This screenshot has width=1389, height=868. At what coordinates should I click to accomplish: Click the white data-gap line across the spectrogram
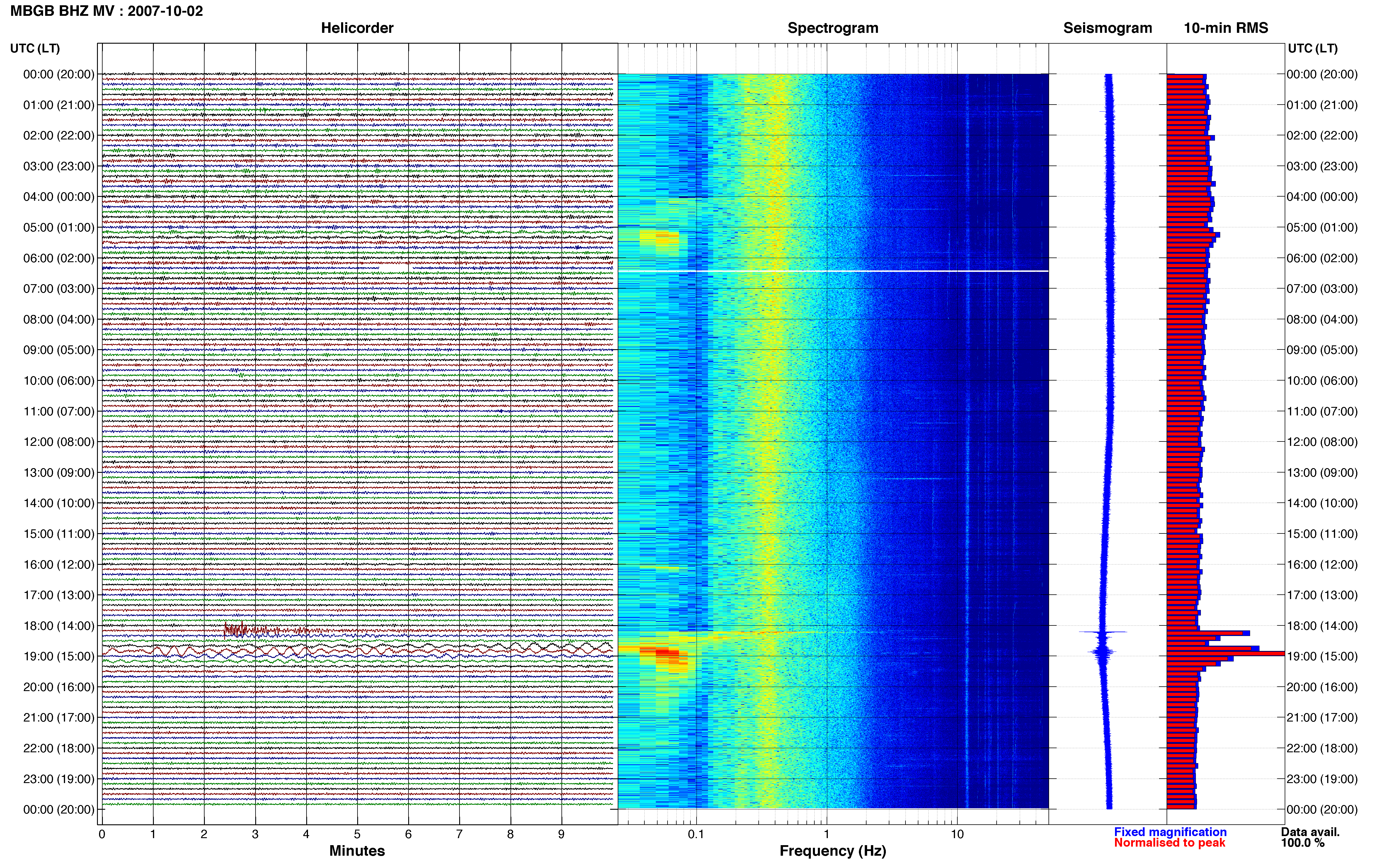[x=833, y=271]
